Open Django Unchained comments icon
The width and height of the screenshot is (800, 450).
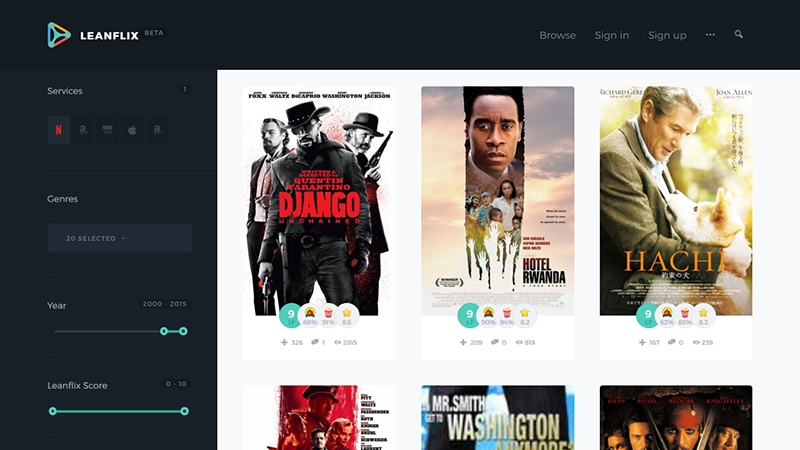pyautogui.click(x=315, y=342)
